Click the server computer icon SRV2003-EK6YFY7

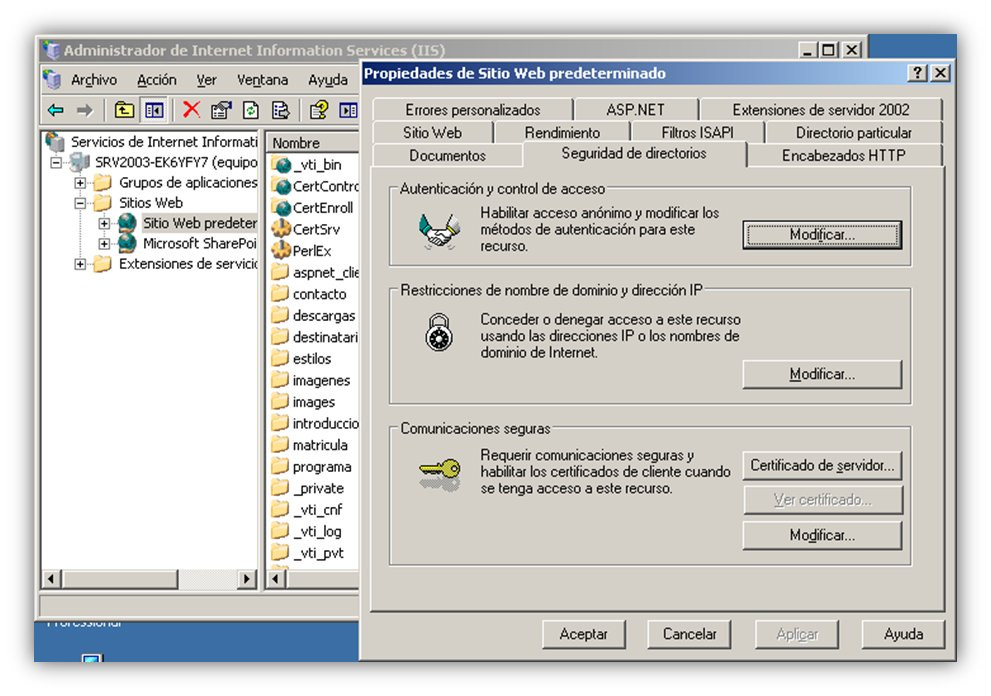(x=80, y=162)
